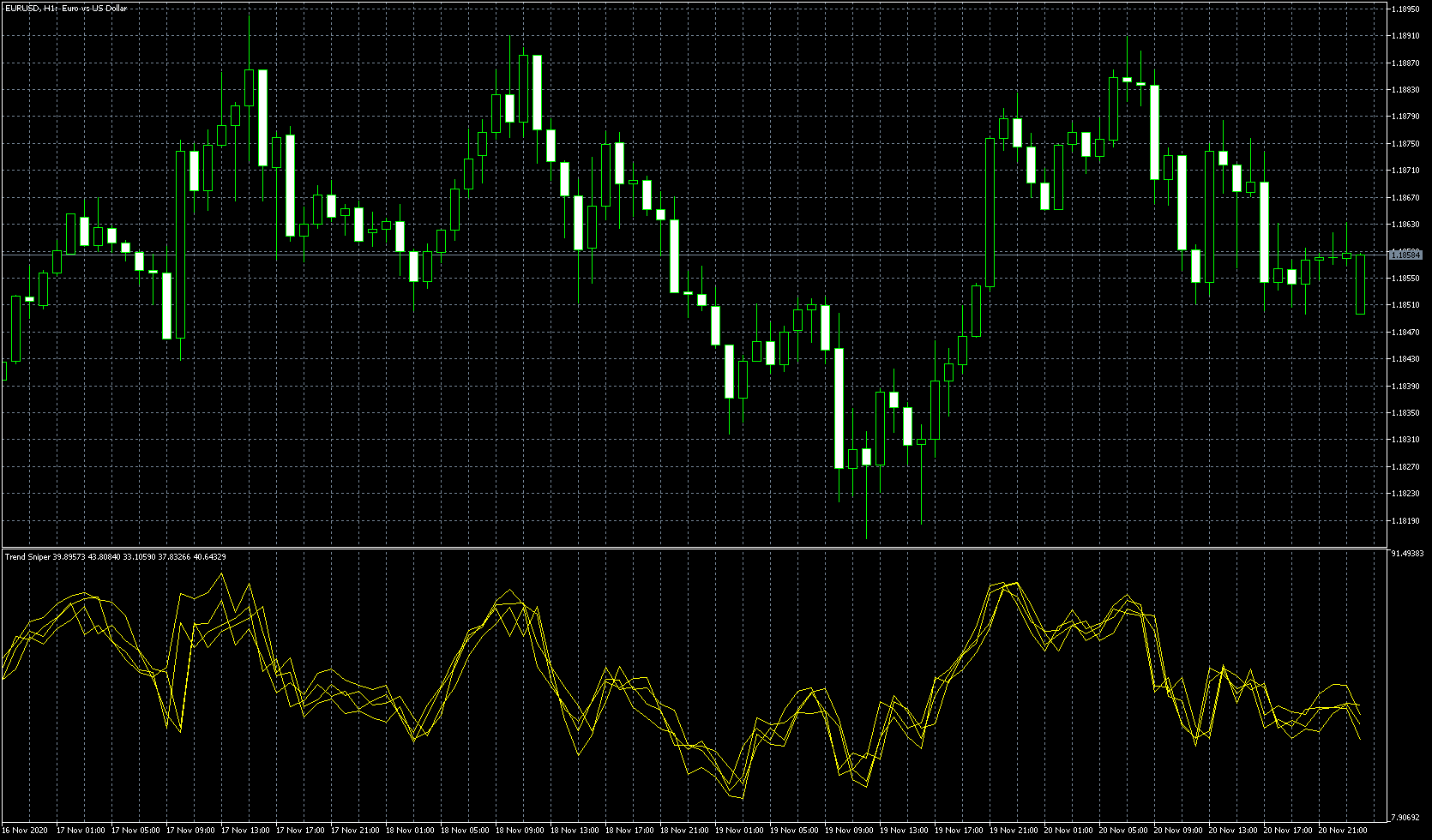Screen dimensions: 1432x840
Task: Click the 19 Nov 09:00 time label
Action: tap(849, 831)
